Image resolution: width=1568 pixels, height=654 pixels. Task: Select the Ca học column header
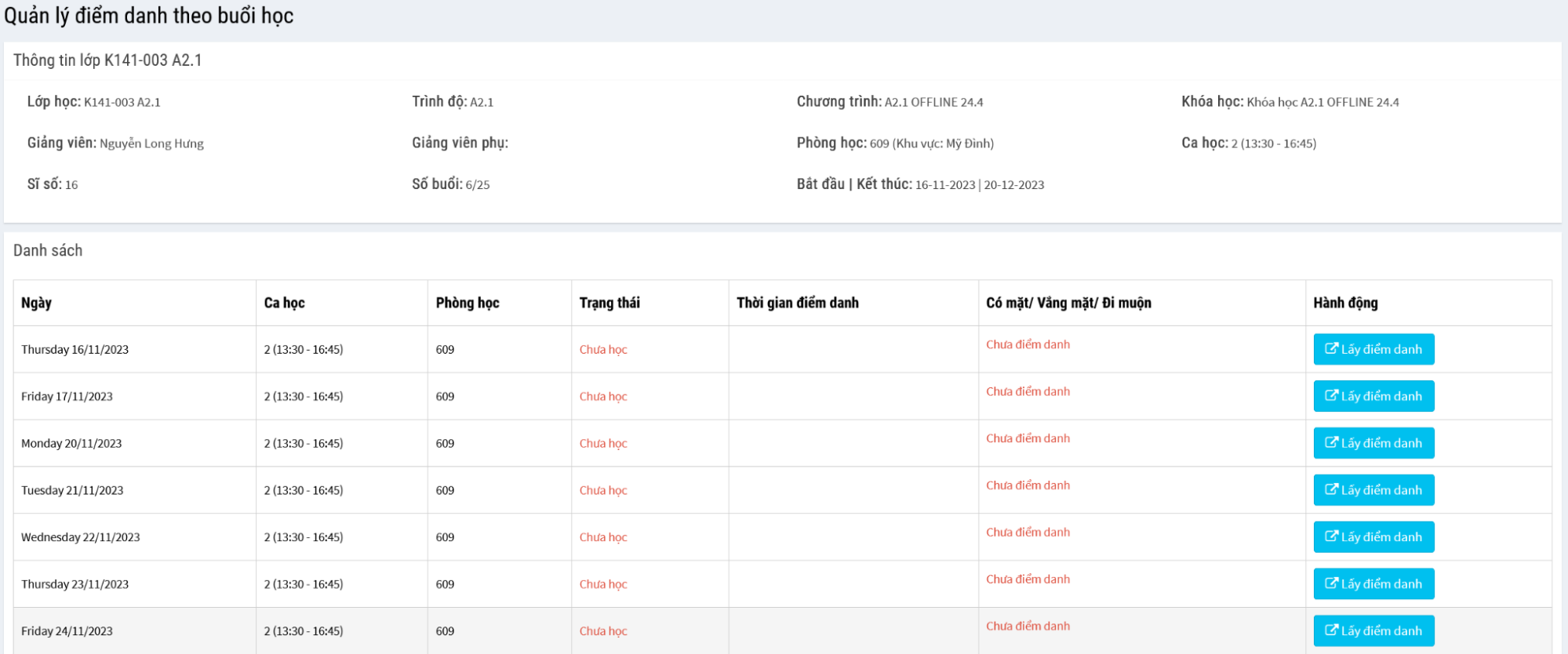284,303
